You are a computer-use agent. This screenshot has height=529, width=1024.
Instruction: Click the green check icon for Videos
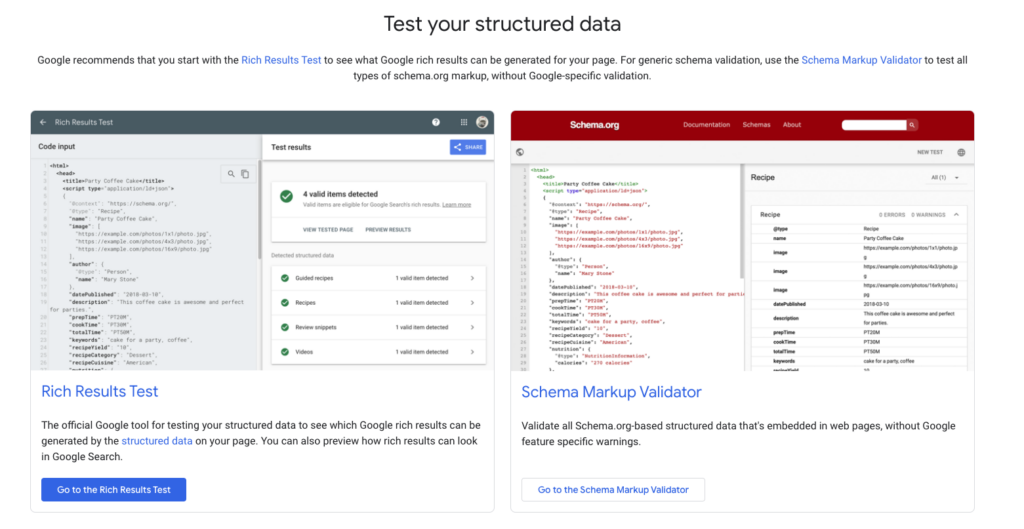[285, 352]
